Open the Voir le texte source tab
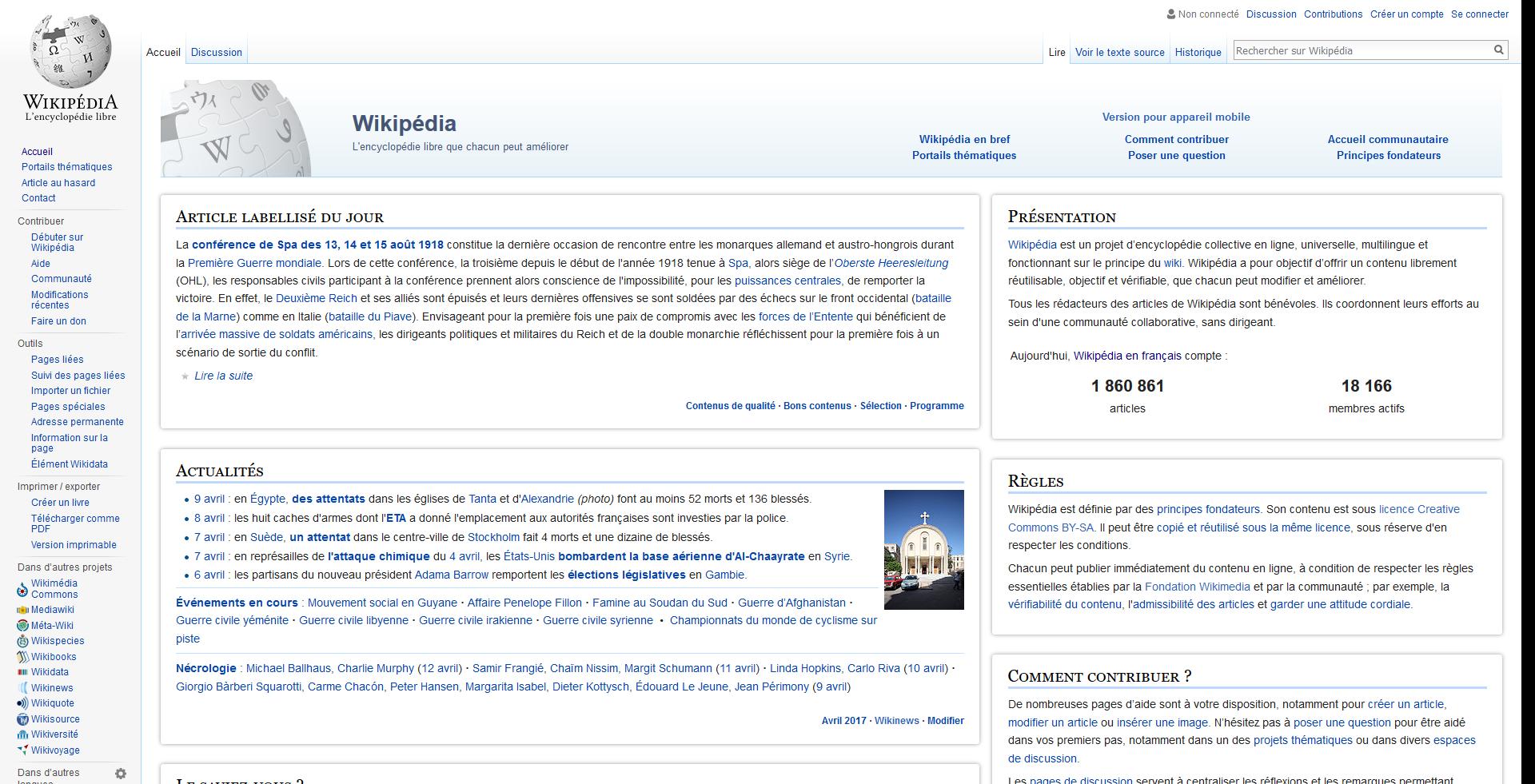1535x784 pixels. [1119, 52]
